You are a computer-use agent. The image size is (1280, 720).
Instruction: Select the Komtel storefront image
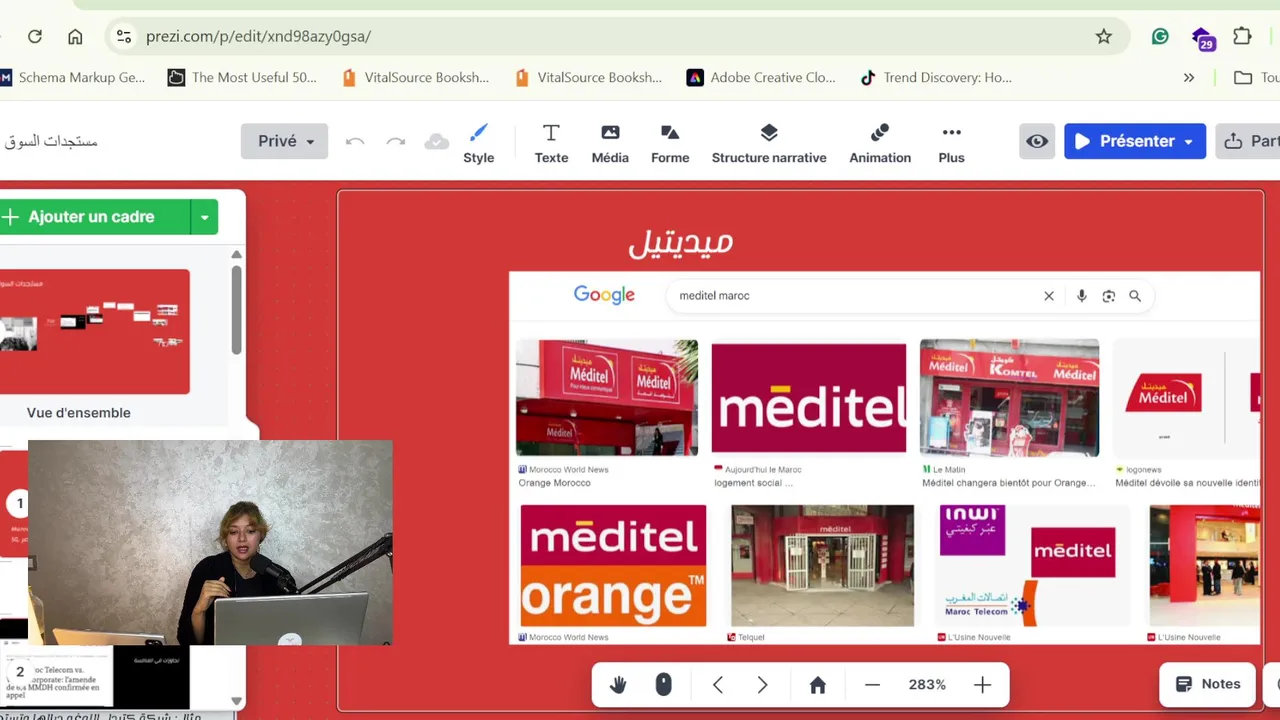click(1009, 398)
